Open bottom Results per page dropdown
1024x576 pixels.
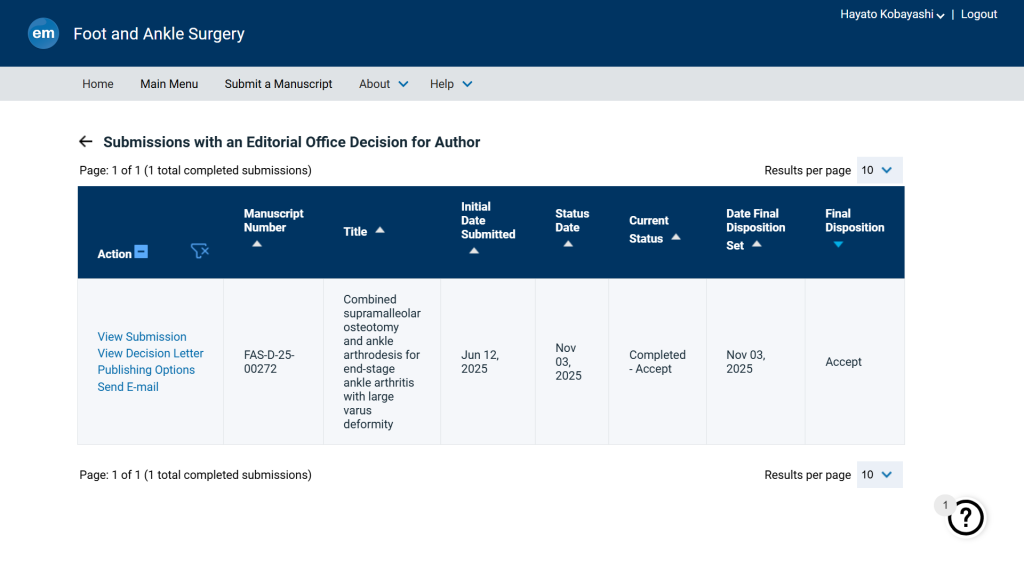pyautogui.click(x=879, y=475)
